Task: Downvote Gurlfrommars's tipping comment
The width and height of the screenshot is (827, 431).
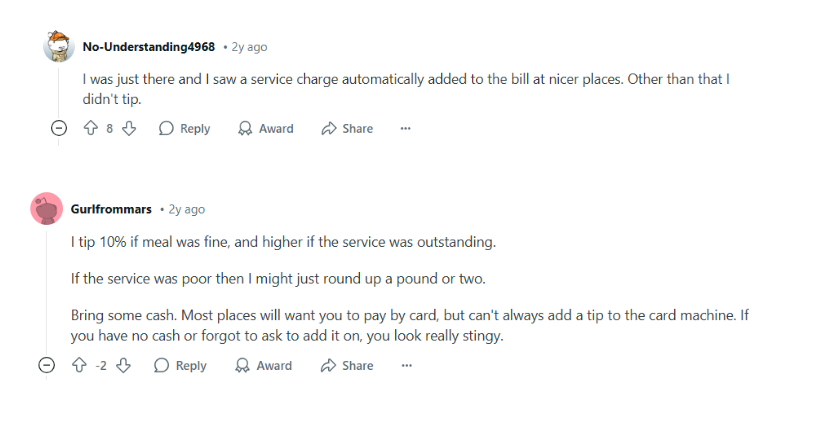Action: [124, 366]
